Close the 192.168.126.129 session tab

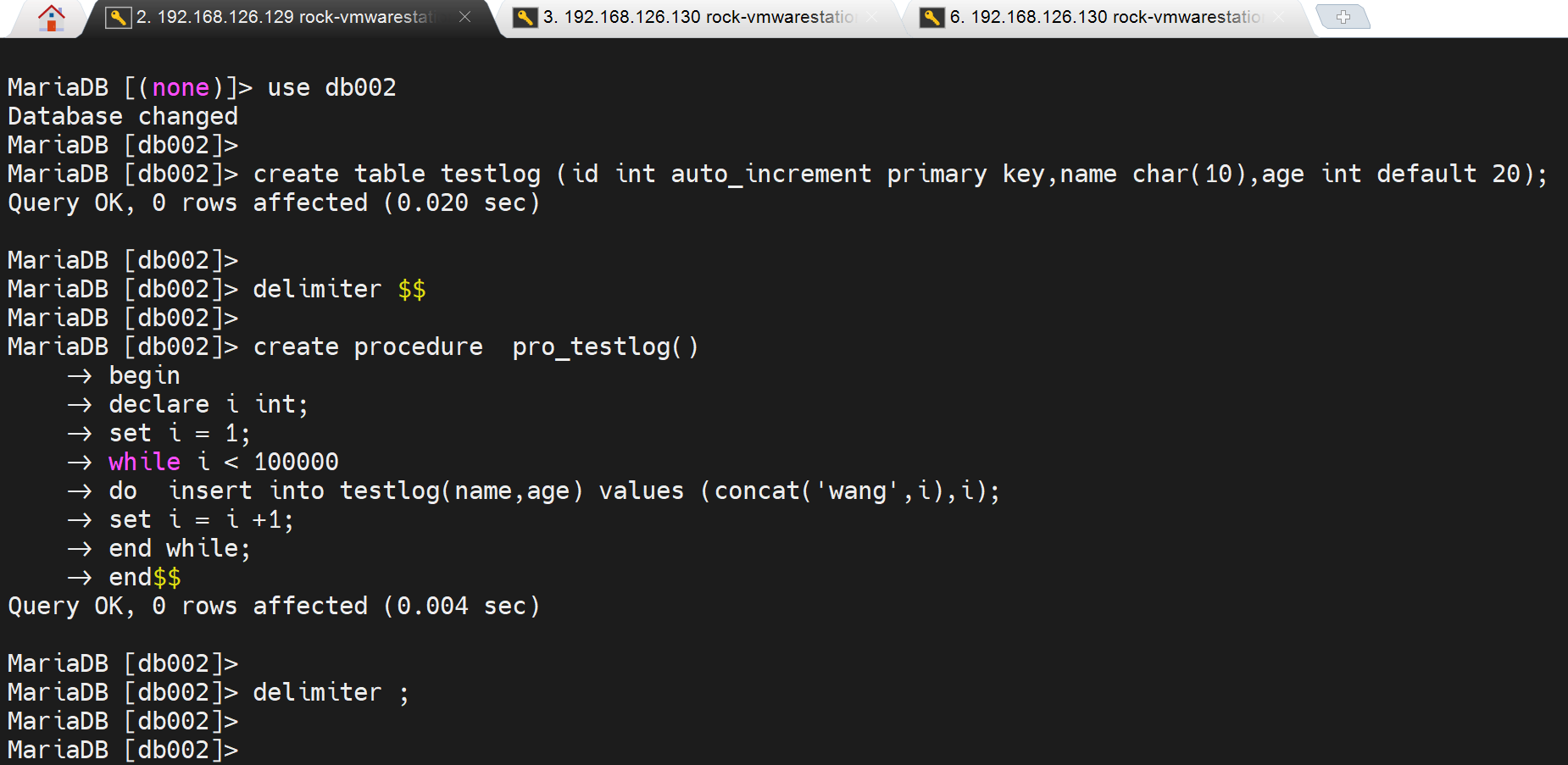point(464,17)
